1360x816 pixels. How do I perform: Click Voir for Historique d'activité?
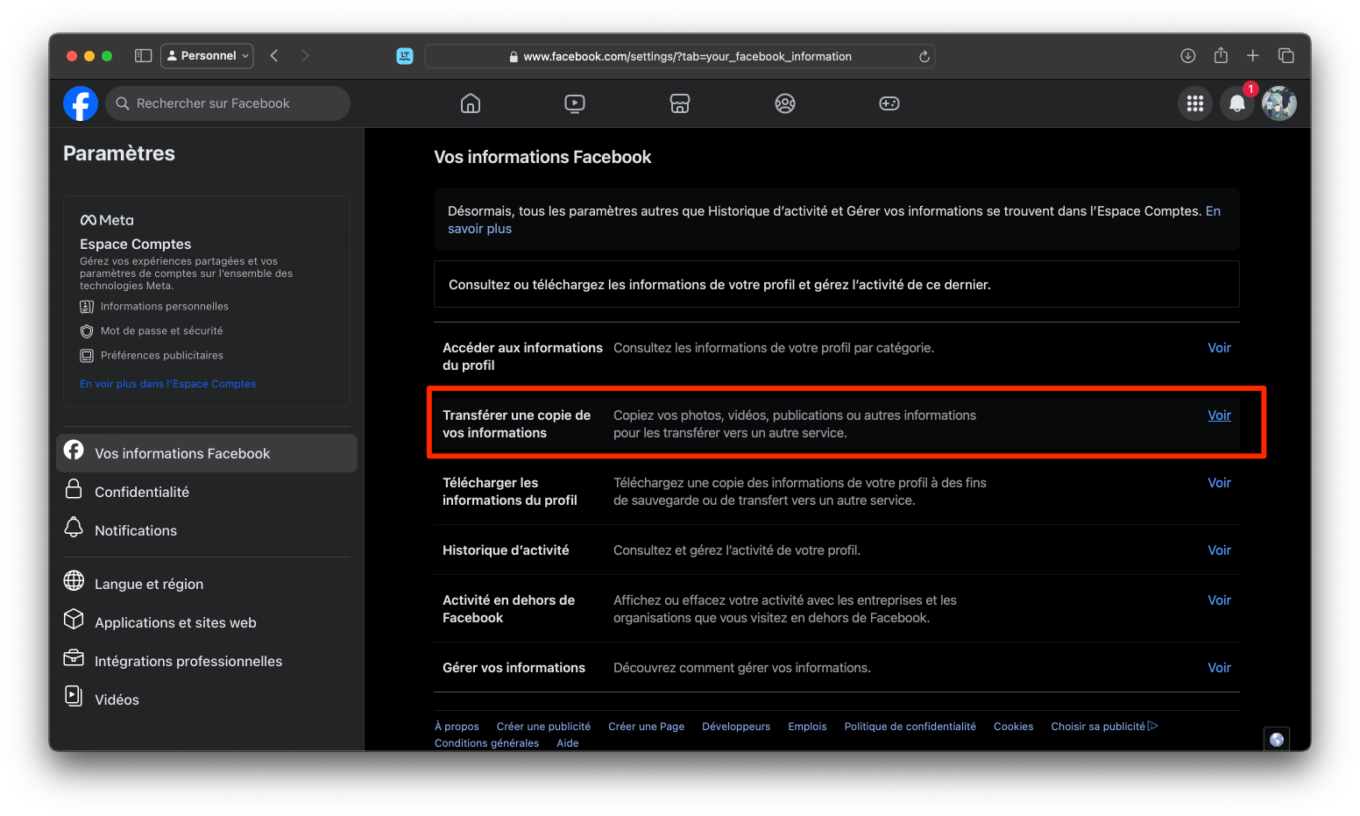[x=1219, y=550]
